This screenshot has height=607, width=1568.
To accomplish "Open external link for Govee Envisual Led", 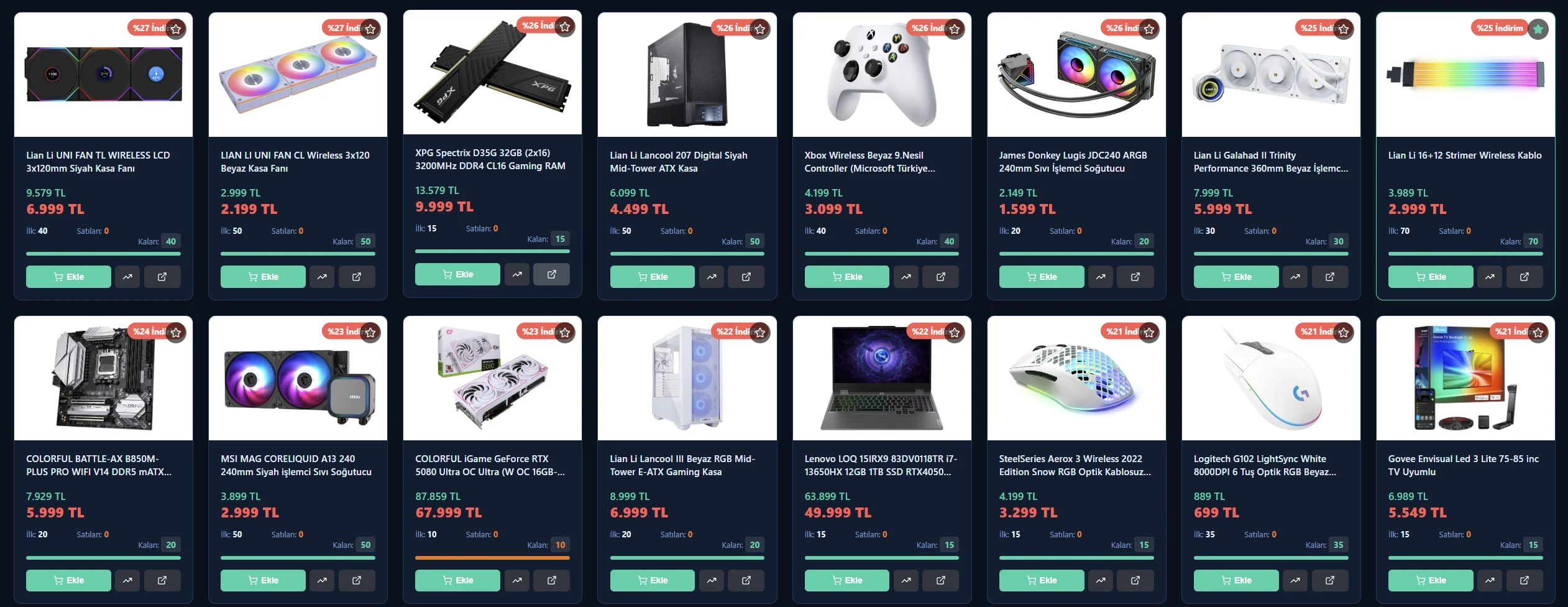I will coord(1524,580).
